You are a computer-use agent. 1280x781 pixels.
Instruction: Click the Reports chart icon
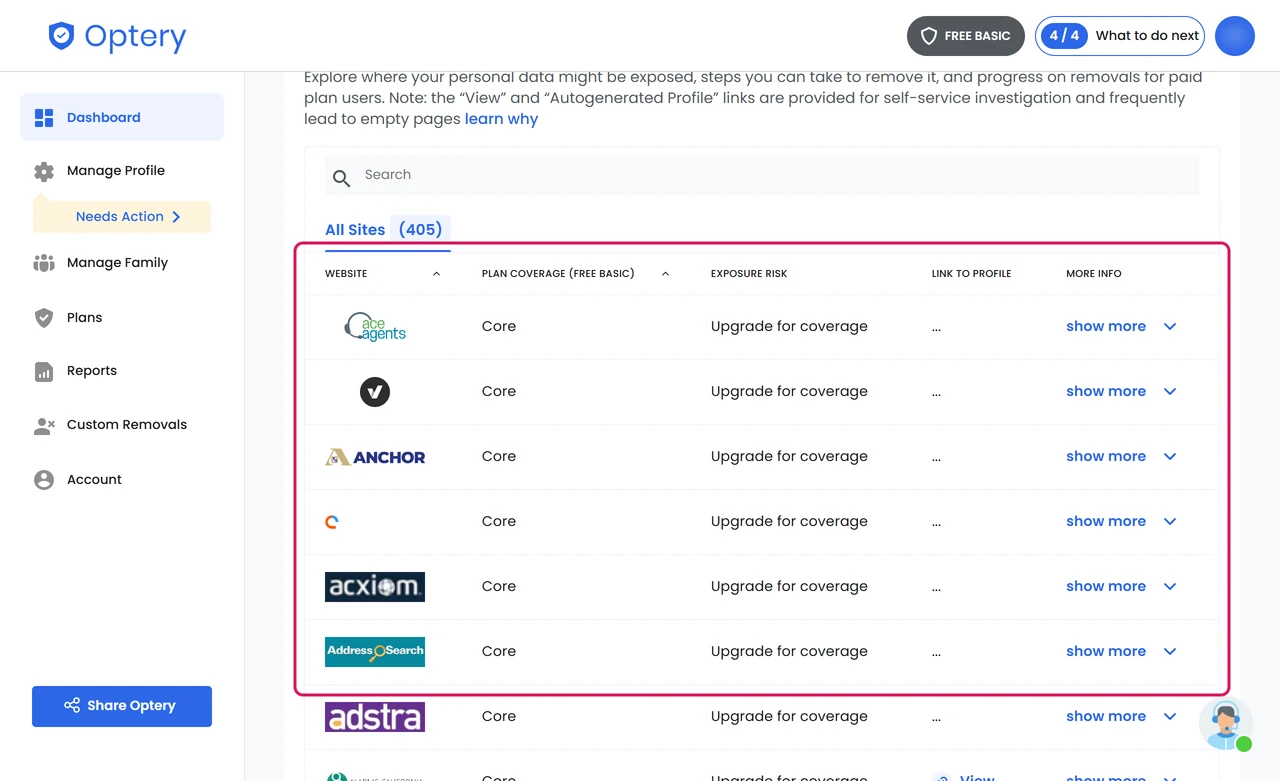44,371
